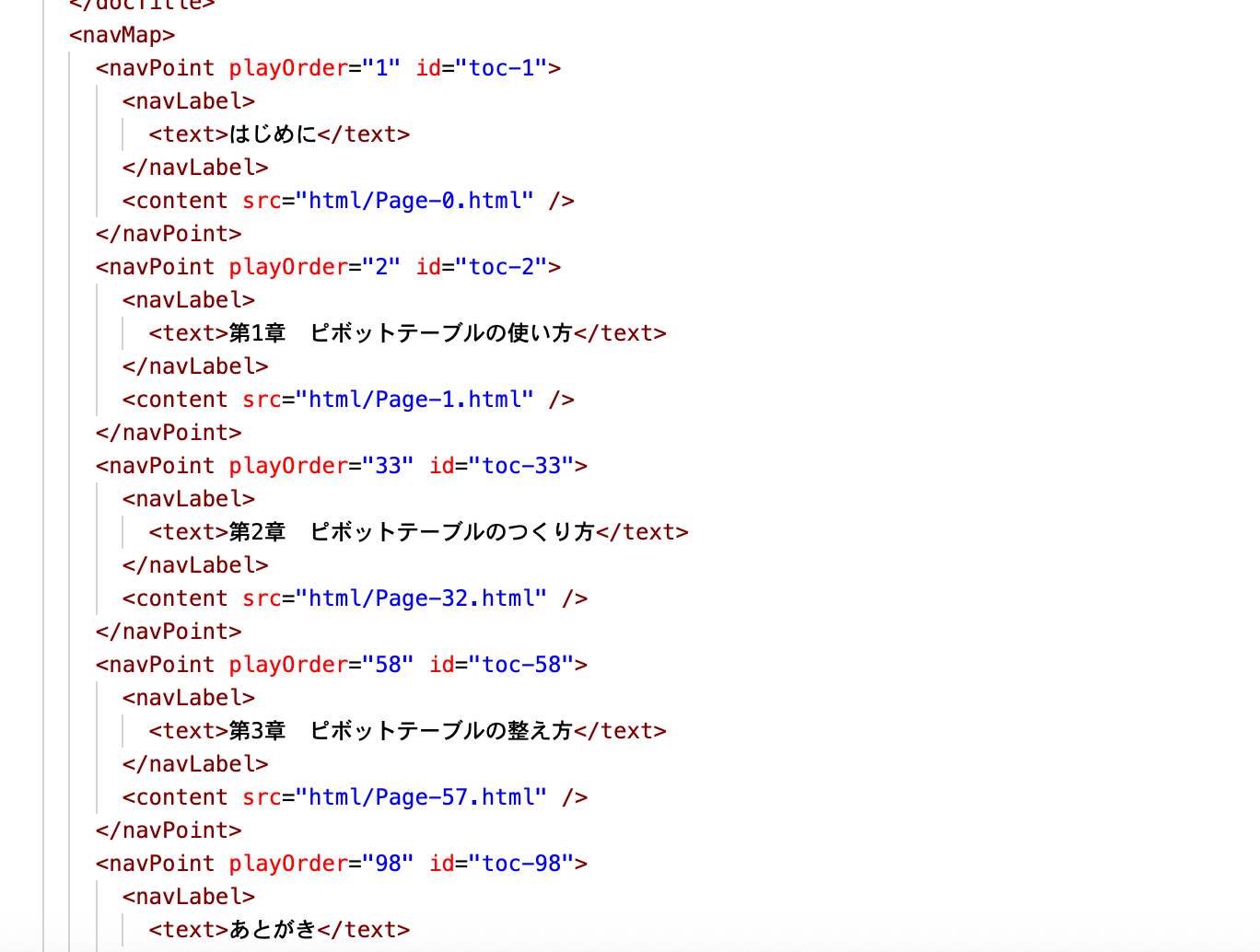Click the playOrder value "2"

click(x=381, y=267)
